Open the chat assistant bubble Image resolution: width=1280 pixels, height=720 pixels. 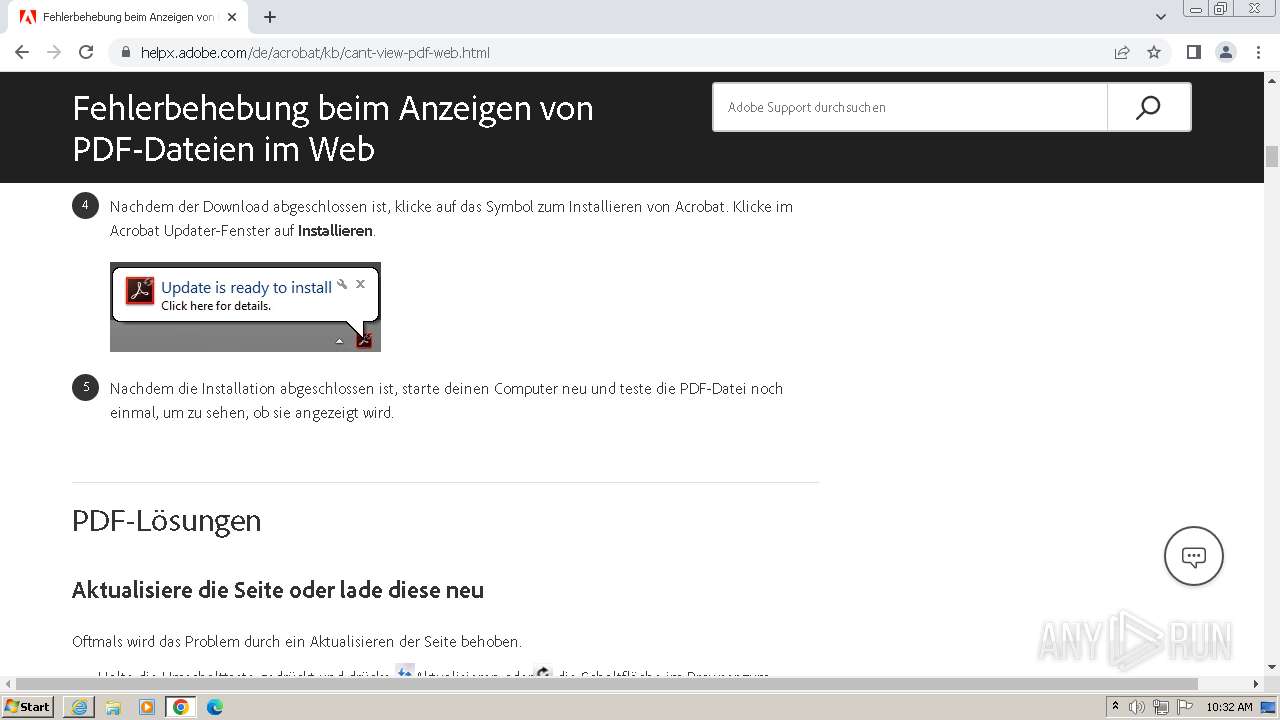1194,556
